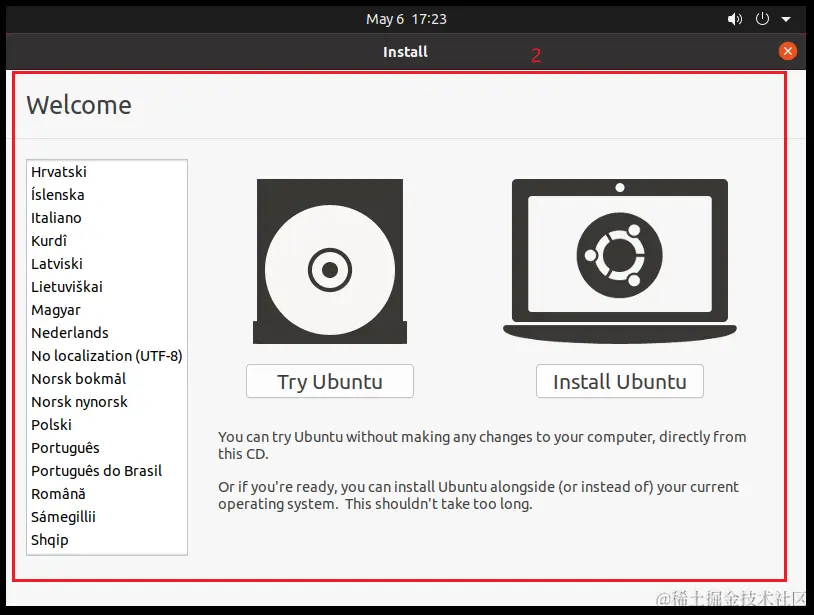Click the Try Ubuntu button
Viewport: 814px width, 615px height.
click(x=330, y=381)
